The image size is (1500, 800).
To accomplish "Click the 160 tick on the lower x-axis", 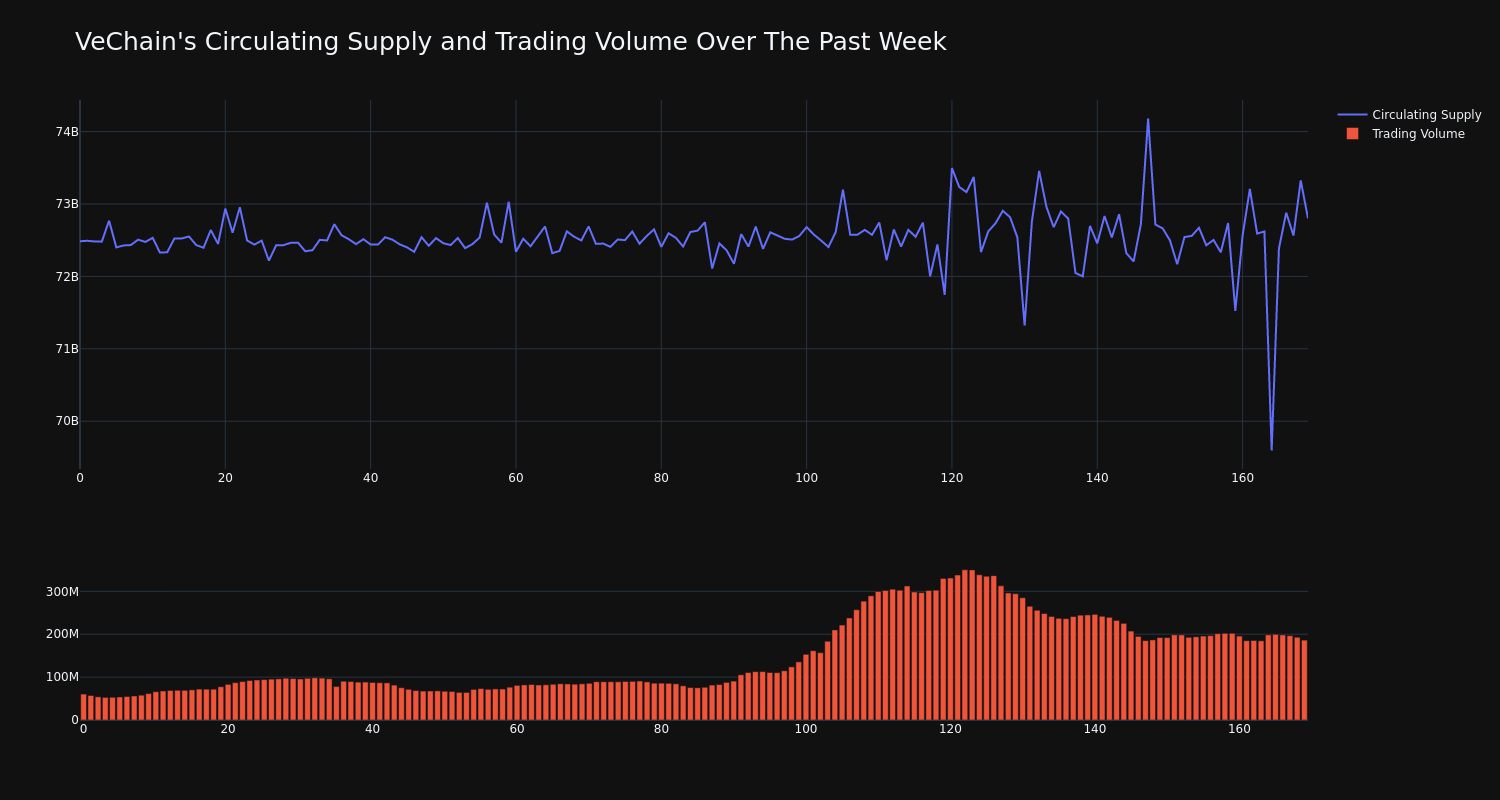I will click(x=1239, y=730).
